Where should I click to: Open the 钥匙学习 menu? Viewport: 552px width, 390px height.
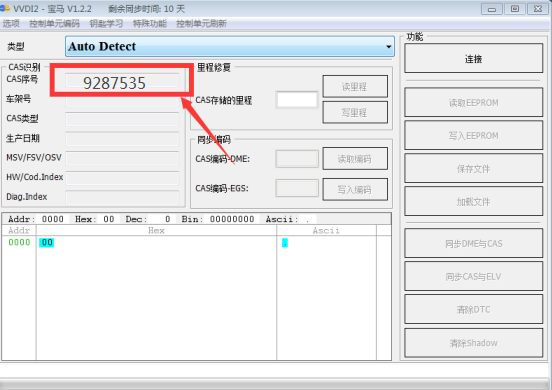click(106, 24)
